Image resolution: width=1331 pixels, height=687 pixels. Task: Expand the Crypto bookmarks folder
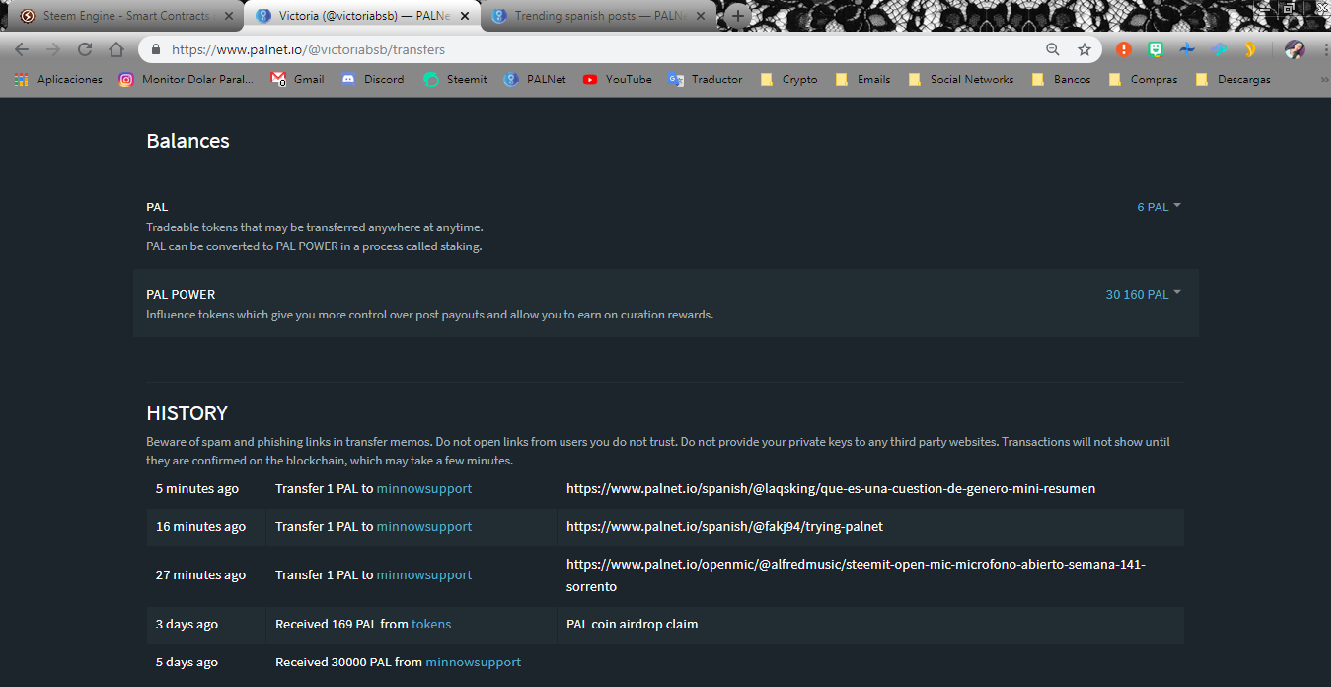(789, 79)
